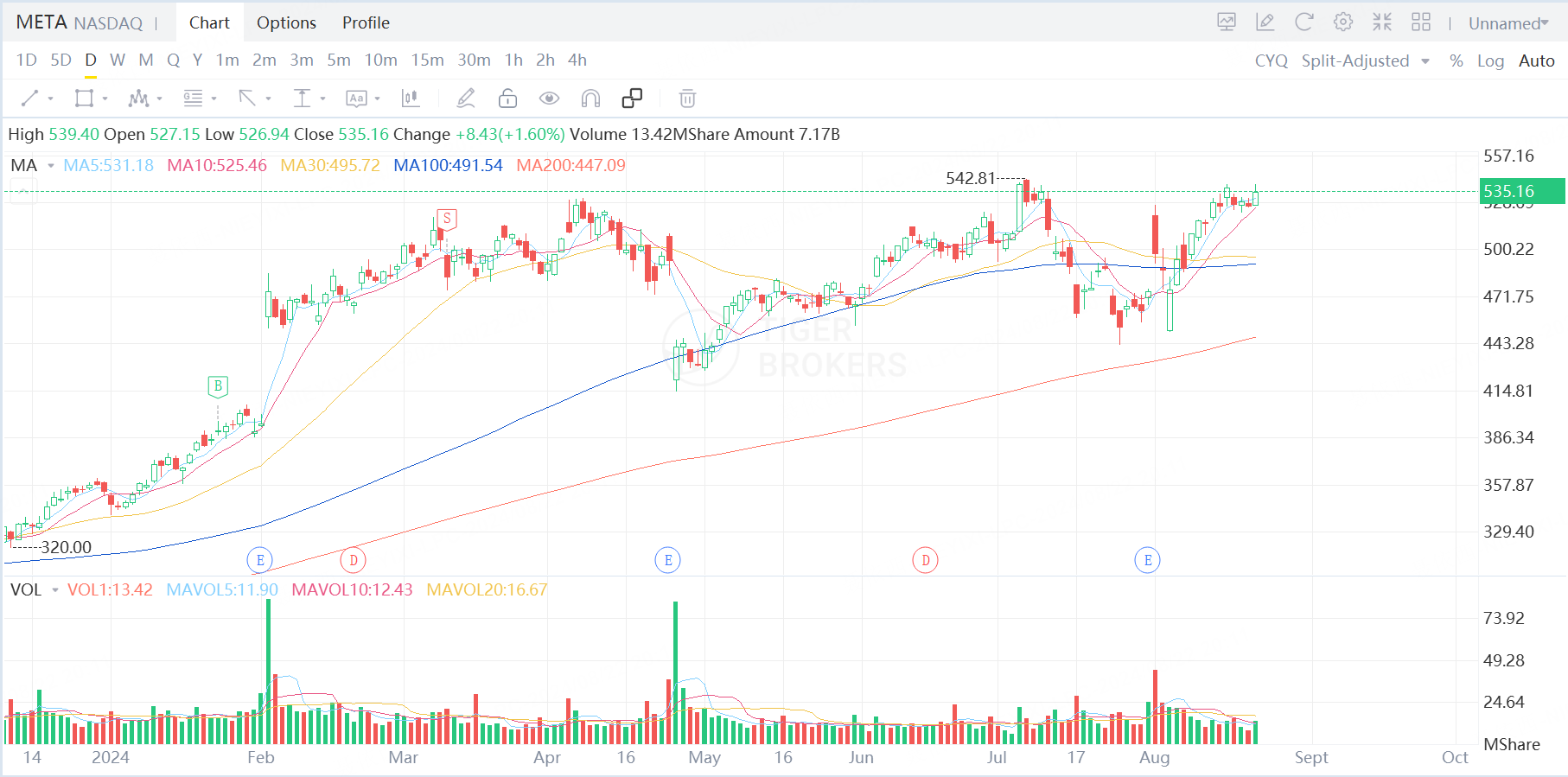Screen dimensions: 1568x777
Task: Select the trend line drawing tool
Action: [30, 99]
